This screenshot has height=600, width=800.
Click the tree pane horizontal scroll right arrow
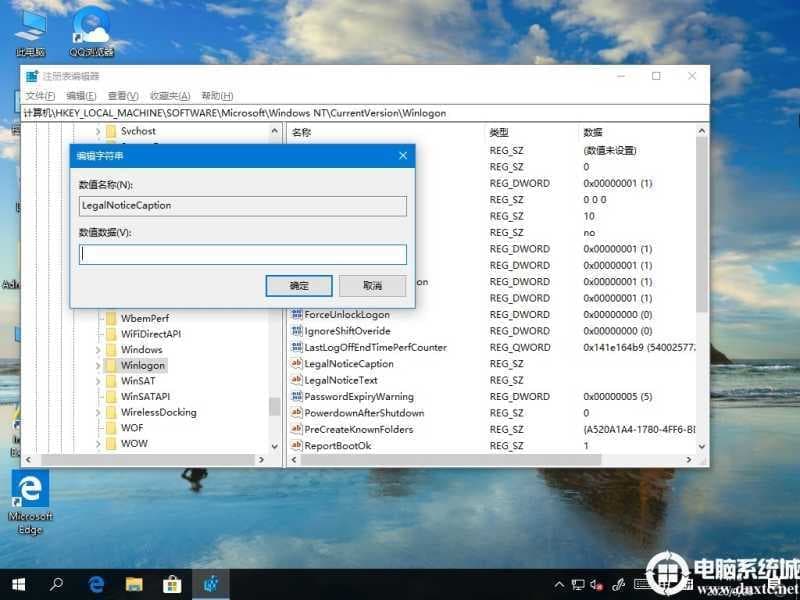[261, 460]
